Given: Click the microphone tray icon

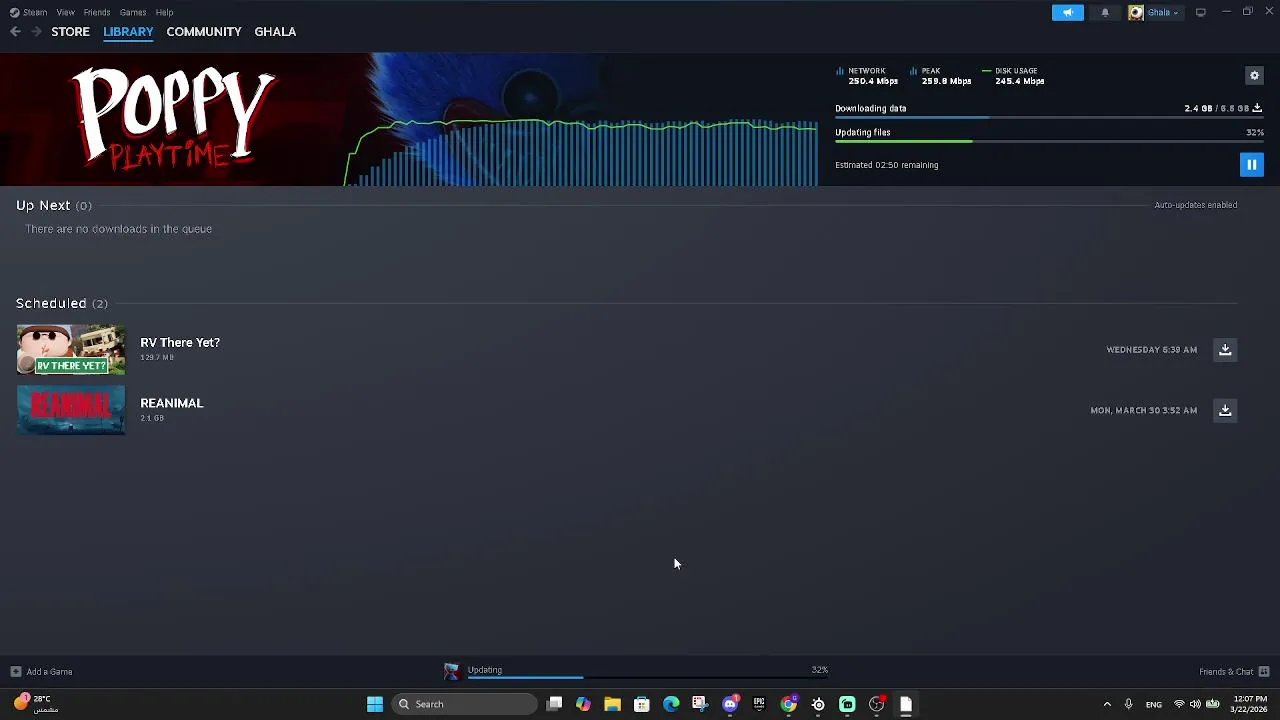Looking at the screenshot, I should tap(1128, 704).
